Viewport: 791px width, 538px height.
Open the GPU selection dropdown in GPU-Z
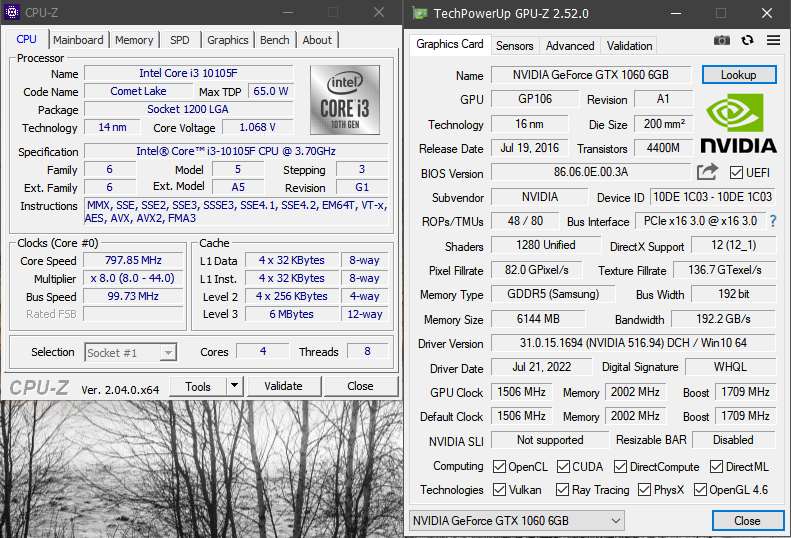pos(517,520)
